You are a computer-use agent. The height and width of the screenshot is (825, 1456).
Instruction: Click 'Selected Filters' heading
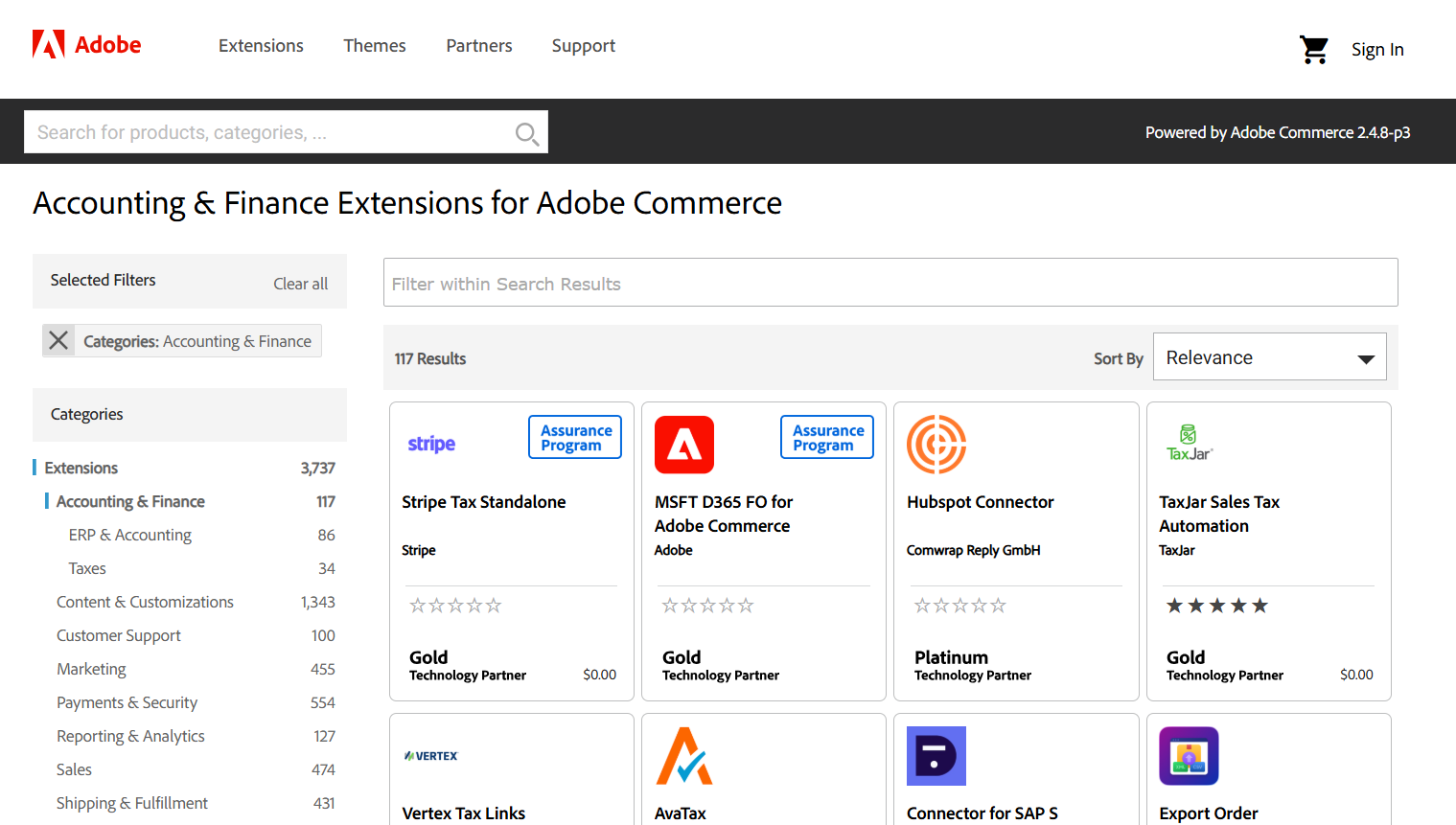pyautogui.click(x=104, y=280)
